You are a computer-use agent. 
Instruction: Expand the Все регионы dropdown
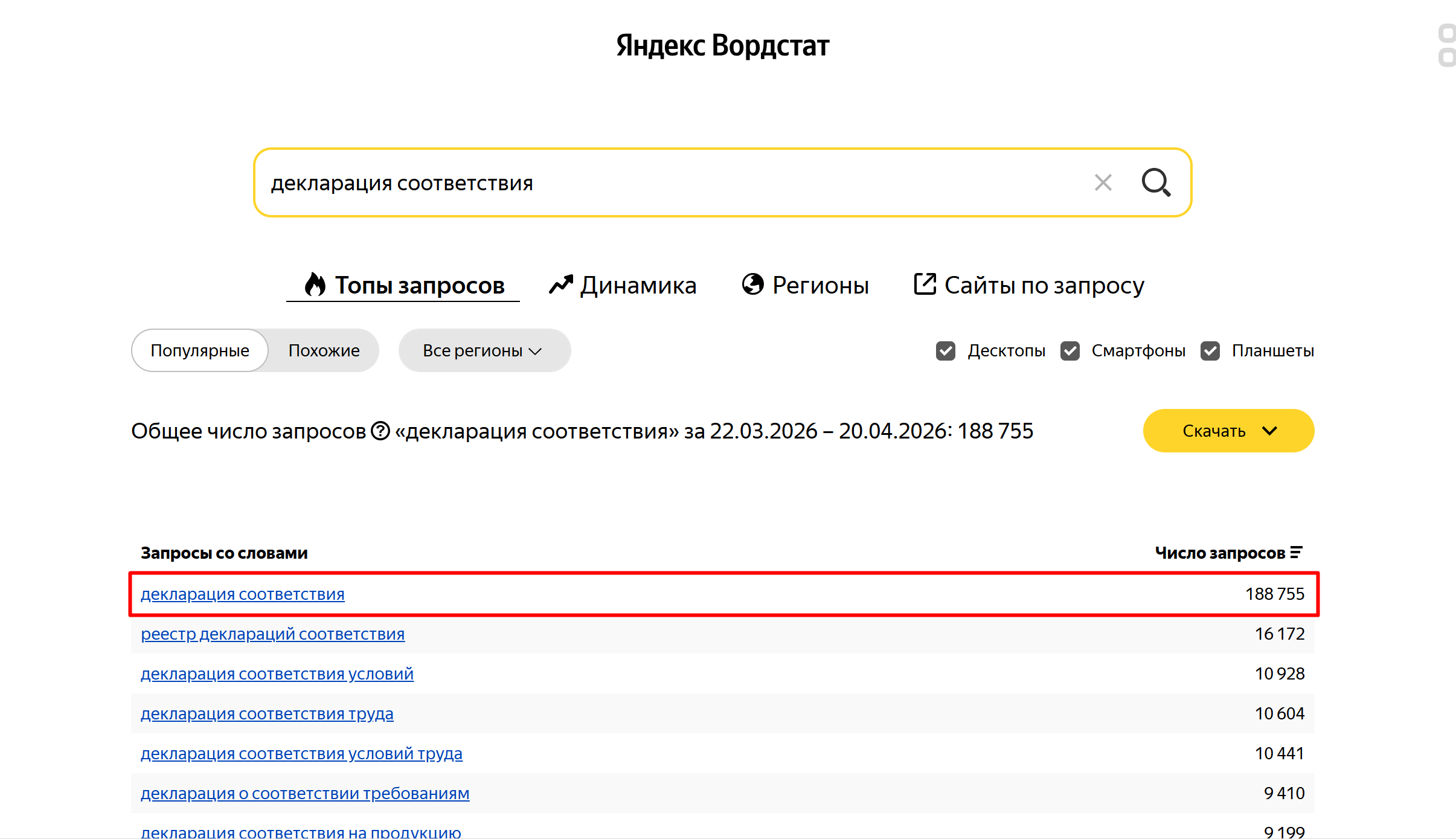coord(484,350)
